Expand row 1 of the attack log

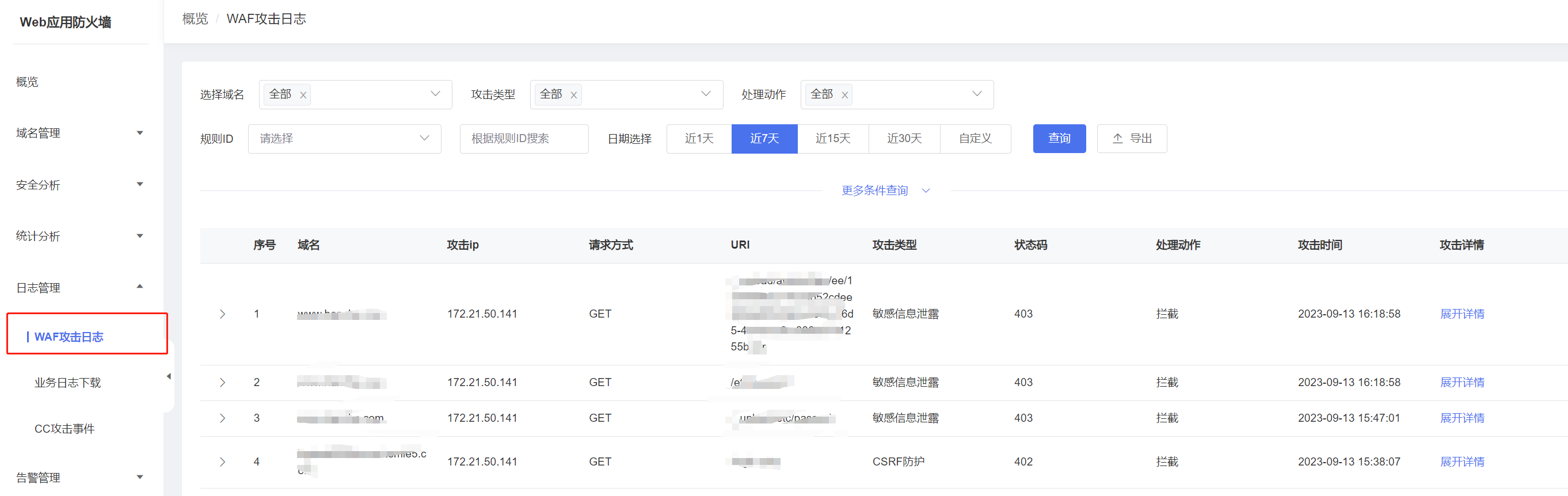223,314
